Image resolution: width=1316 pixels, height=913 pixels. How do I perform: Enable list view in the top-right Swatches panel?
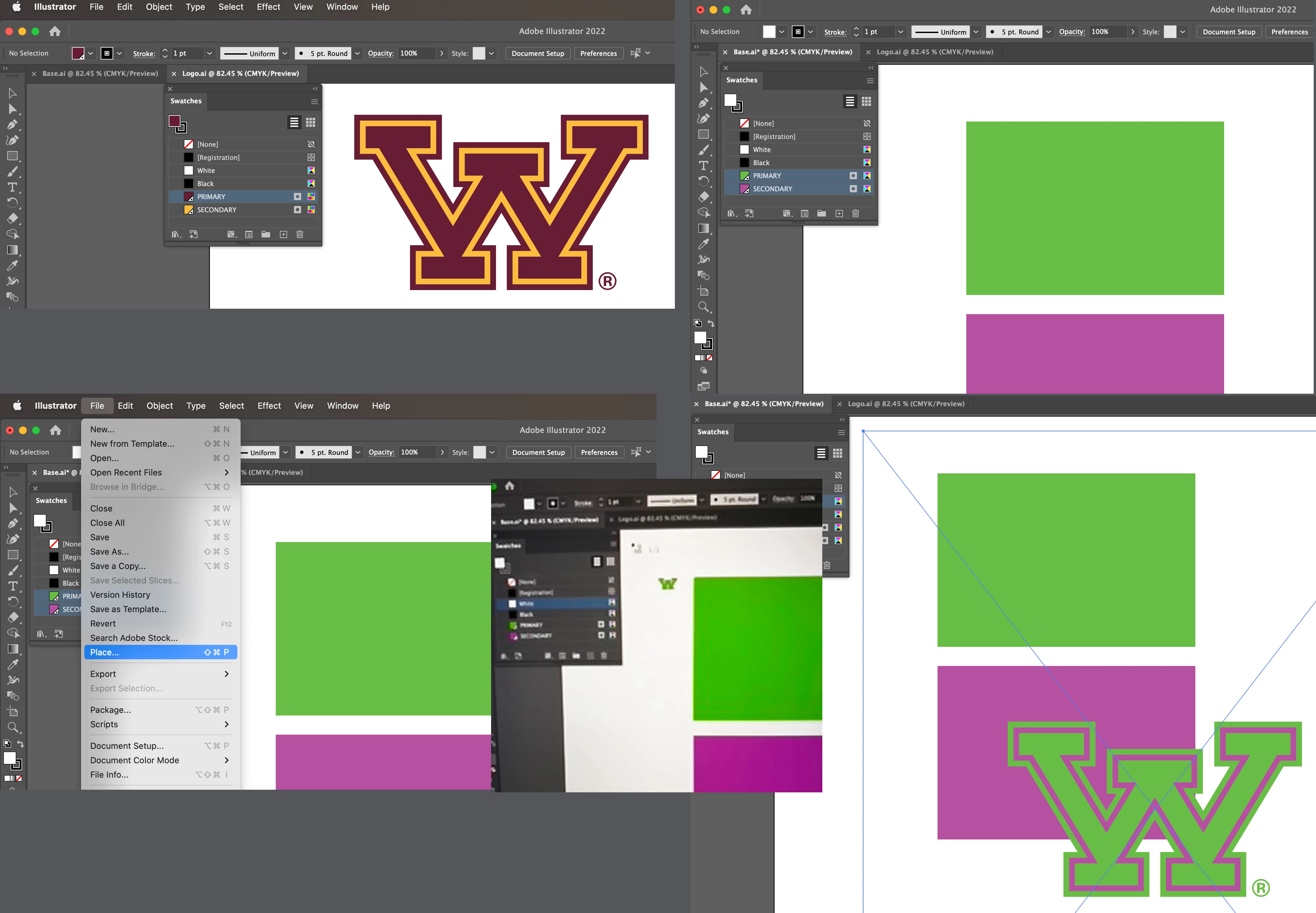pyautogui.click(x=850, y=101)
